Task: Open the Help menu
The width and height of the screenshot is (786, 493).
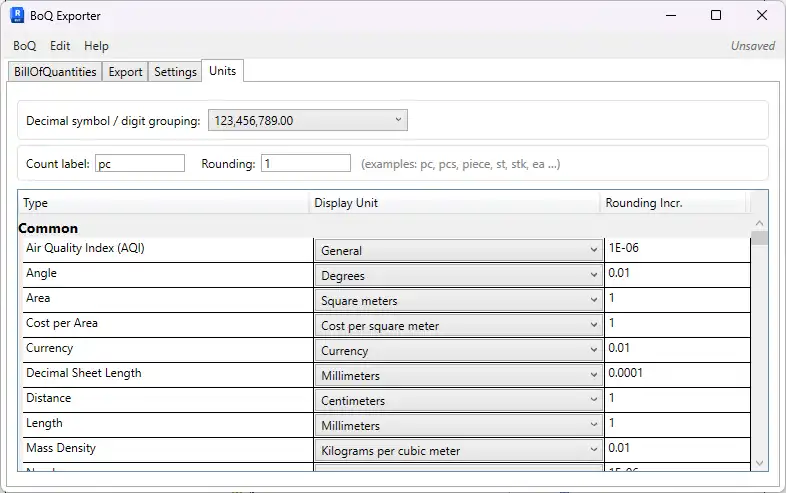Action: point(96,46)
